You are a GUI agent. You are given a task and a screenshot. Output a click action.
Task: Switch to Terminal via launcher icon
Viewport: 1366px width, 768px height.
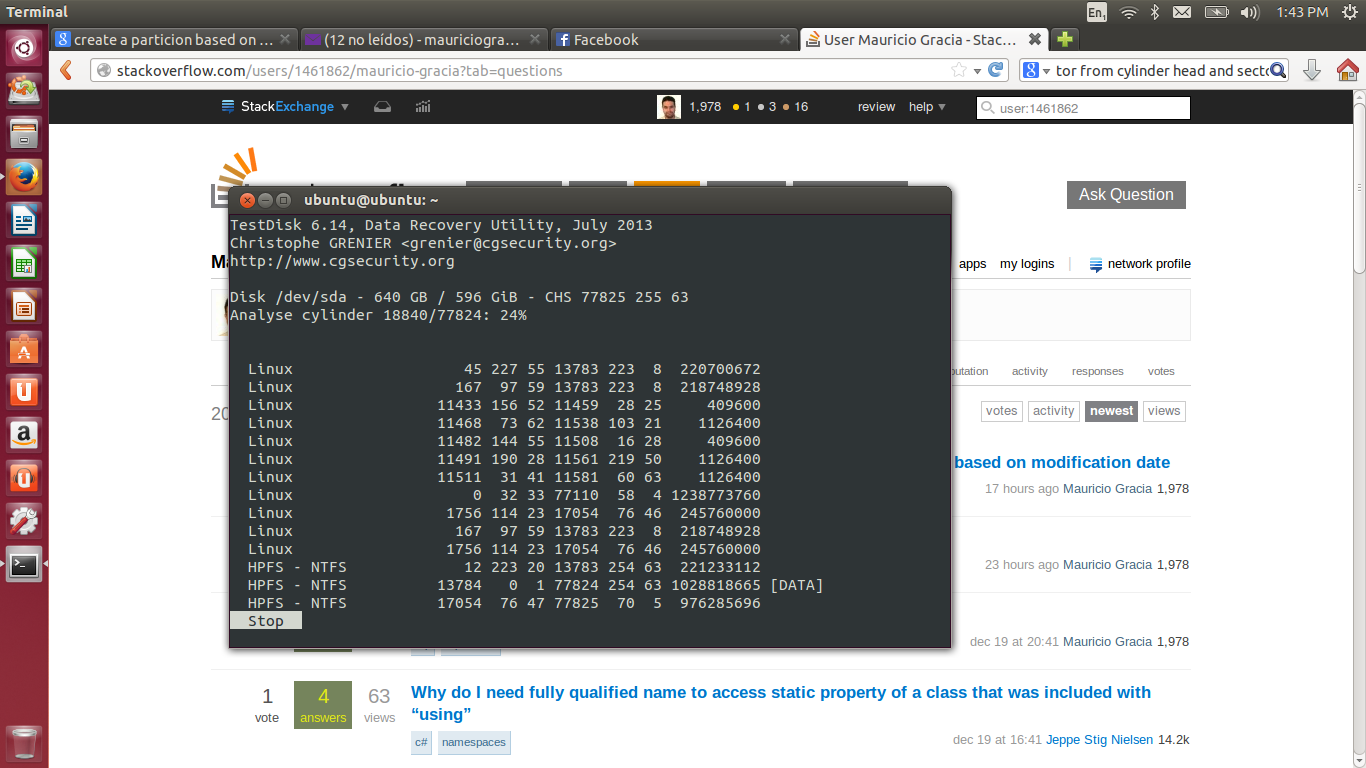tap(24, 564)
